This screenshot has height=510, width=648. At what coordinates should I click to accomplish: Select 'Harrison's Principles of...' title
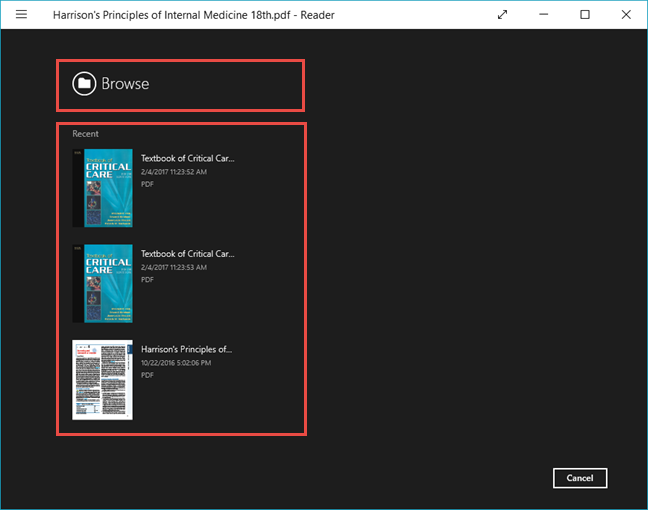click(x=186, y=349)
